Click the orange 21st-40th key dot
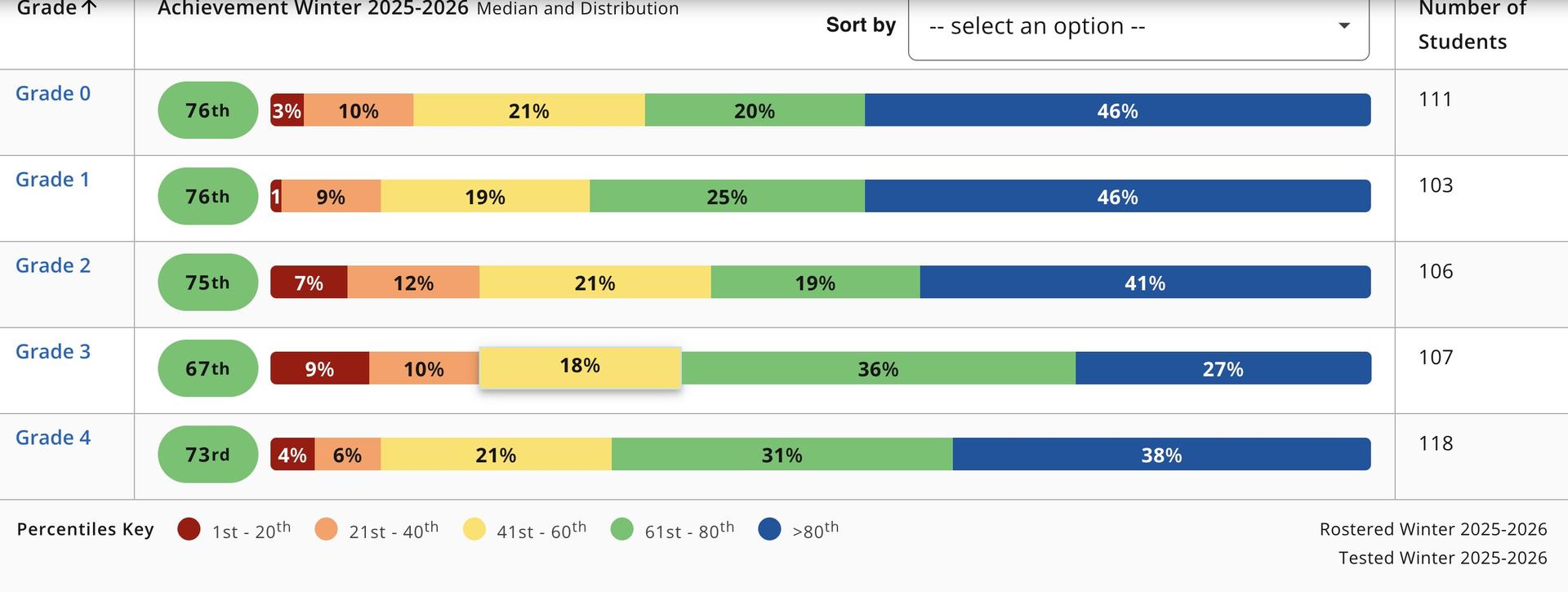 tap(326, 529)
